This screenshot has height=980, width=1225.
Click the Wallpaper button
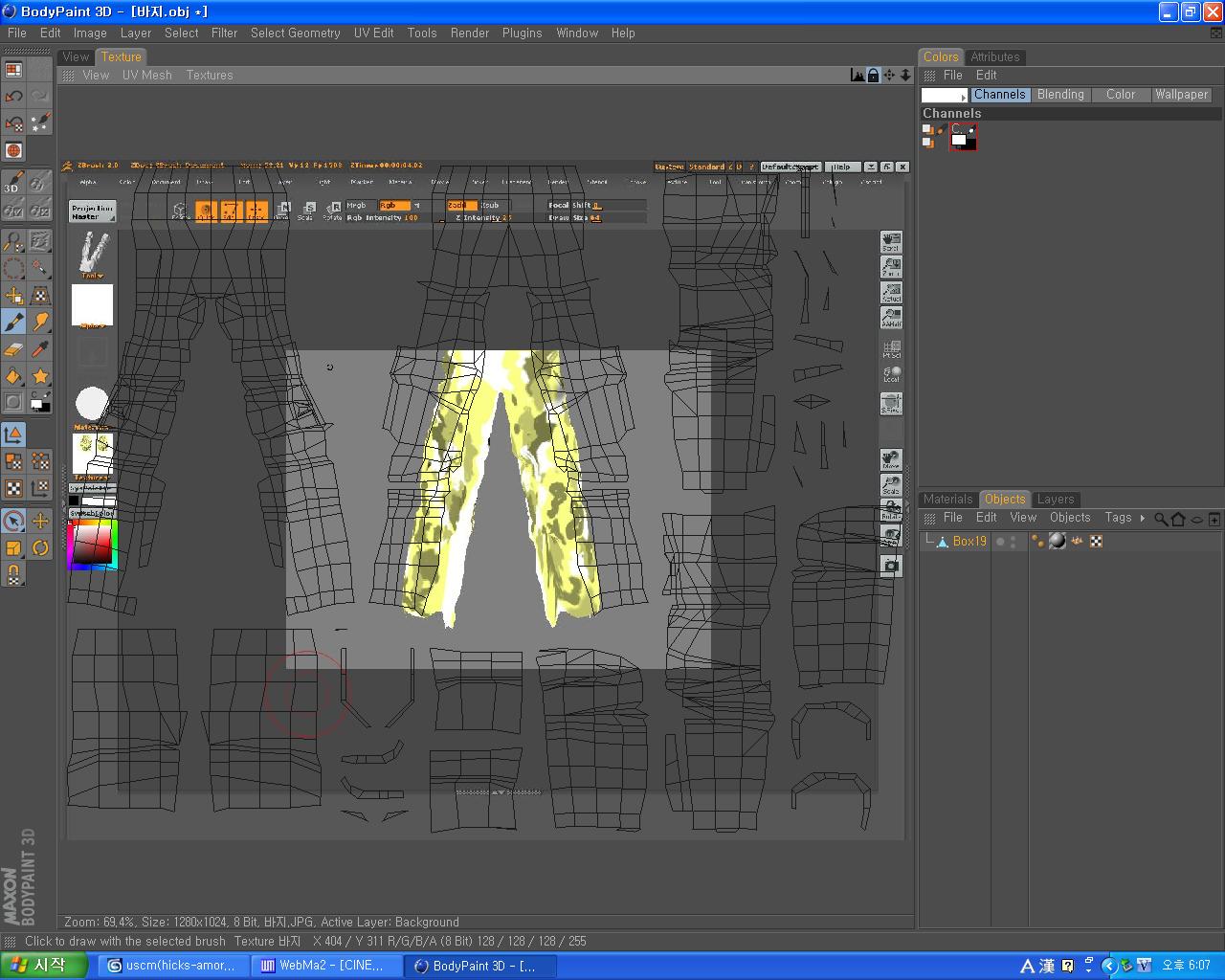(1181, 95)
